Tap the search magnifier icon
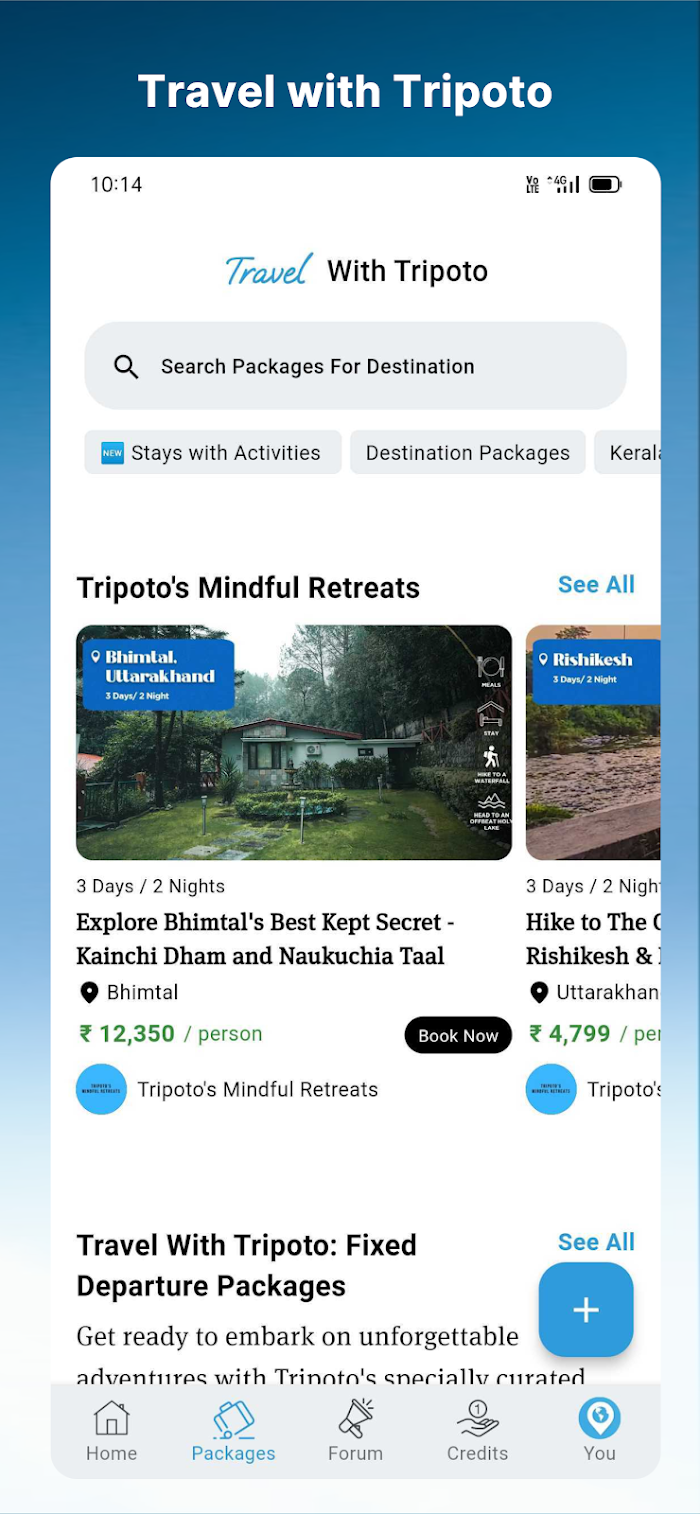This screenshot has height=1514, width=700. coord(126,367)
